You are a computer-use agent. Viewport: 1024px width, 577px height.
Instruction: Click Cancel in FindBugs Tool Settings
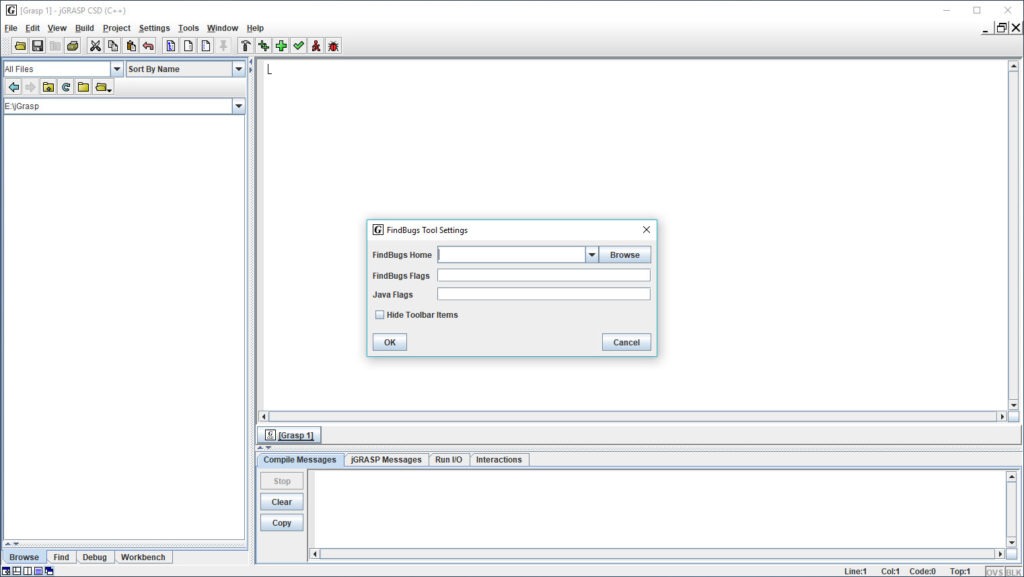click(x=626, y=342)
